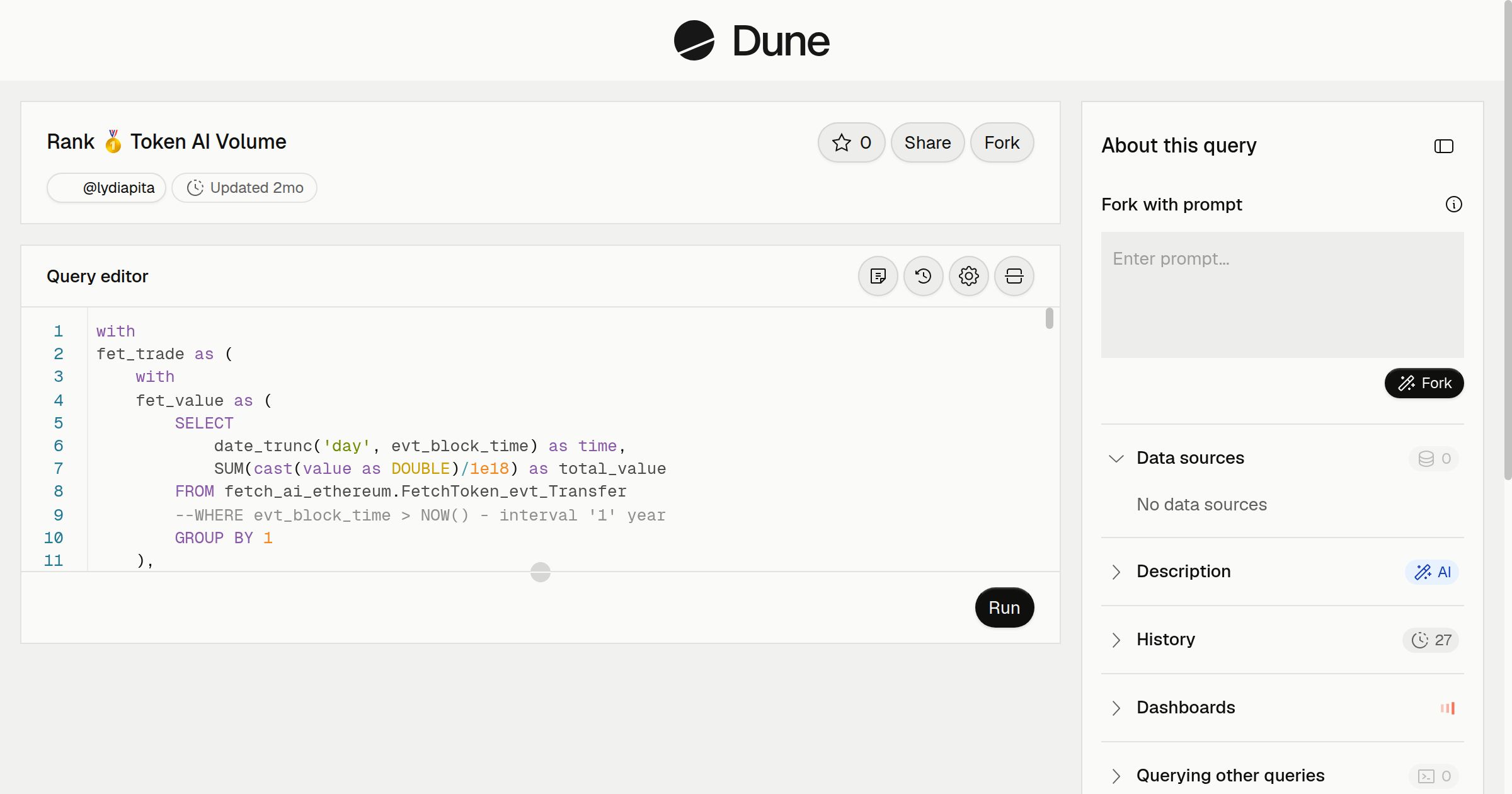
Task: Focus the Enter prompt text field
Action: pos(1283,295)
